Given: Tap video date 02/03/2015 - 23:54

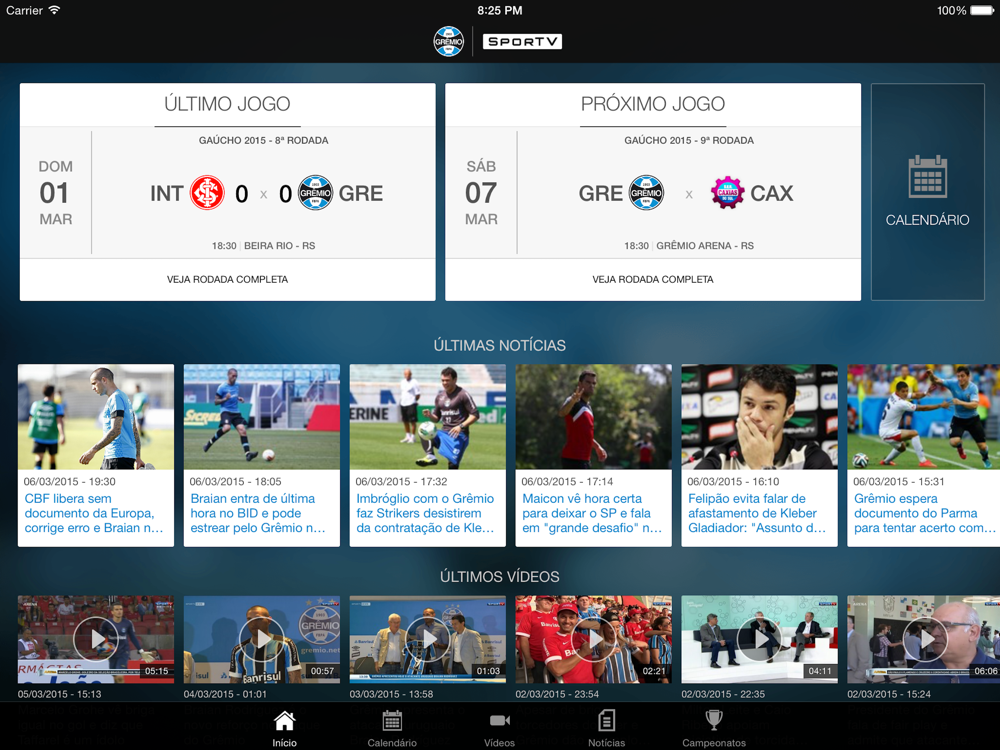Looking at the screenshot, I should pos(557,694).
